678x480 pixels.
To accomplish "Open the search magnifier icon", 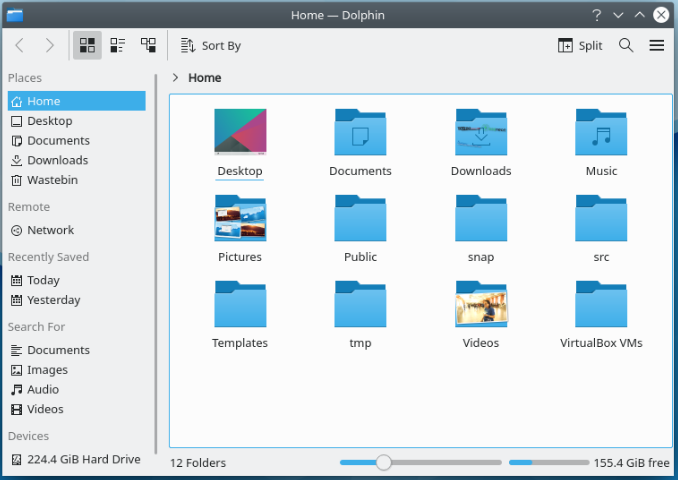I will (x=626, y=45).
